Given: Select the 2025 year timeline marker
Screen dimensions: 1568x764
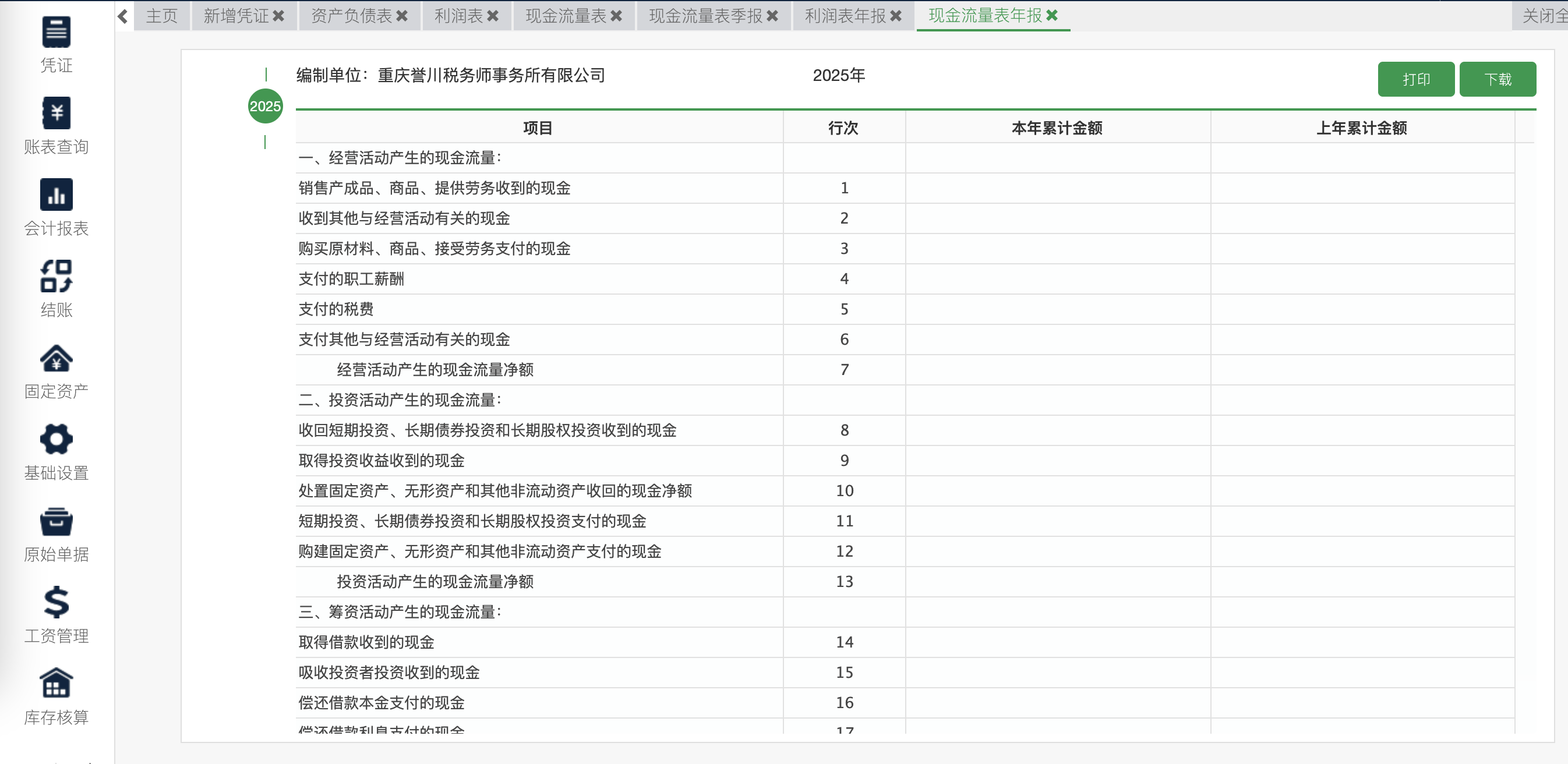Looking at the screenshot, I should 266,107.
